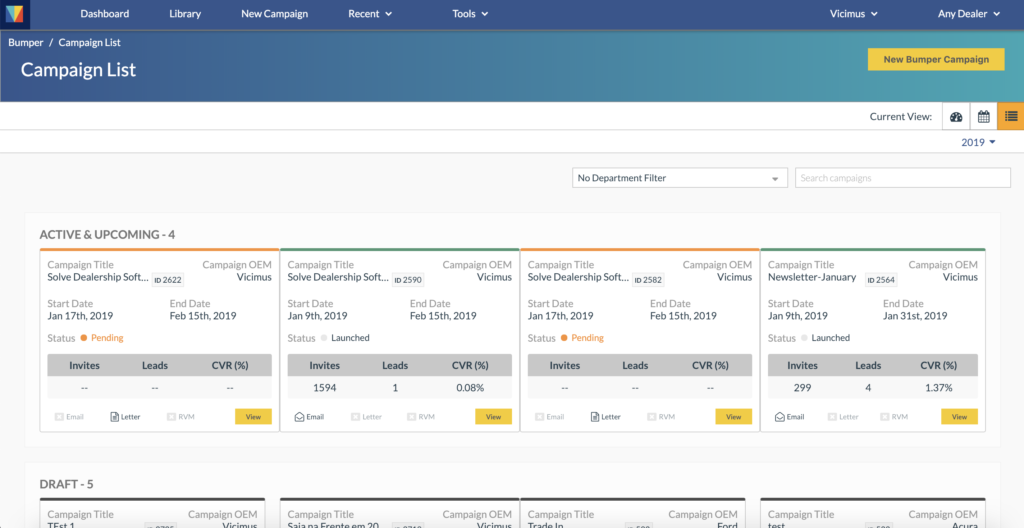Click Email icon on campaign ID 2582
Viewport: 1024px width, 528px height.
[x=539, y=417]
